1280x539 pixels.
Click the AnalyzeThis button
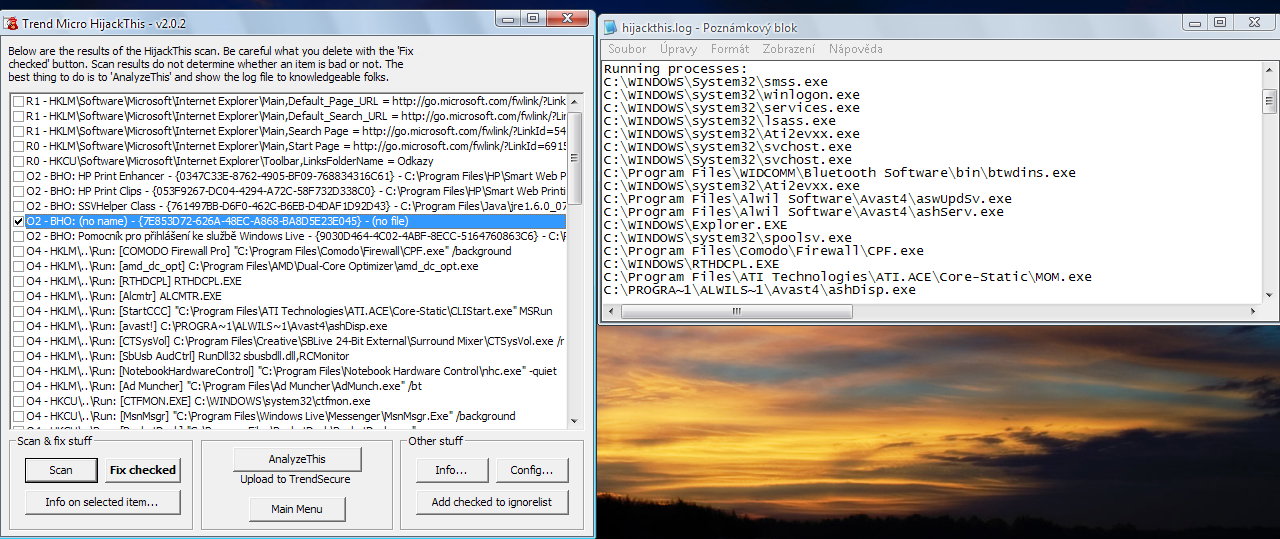point(297,459)
